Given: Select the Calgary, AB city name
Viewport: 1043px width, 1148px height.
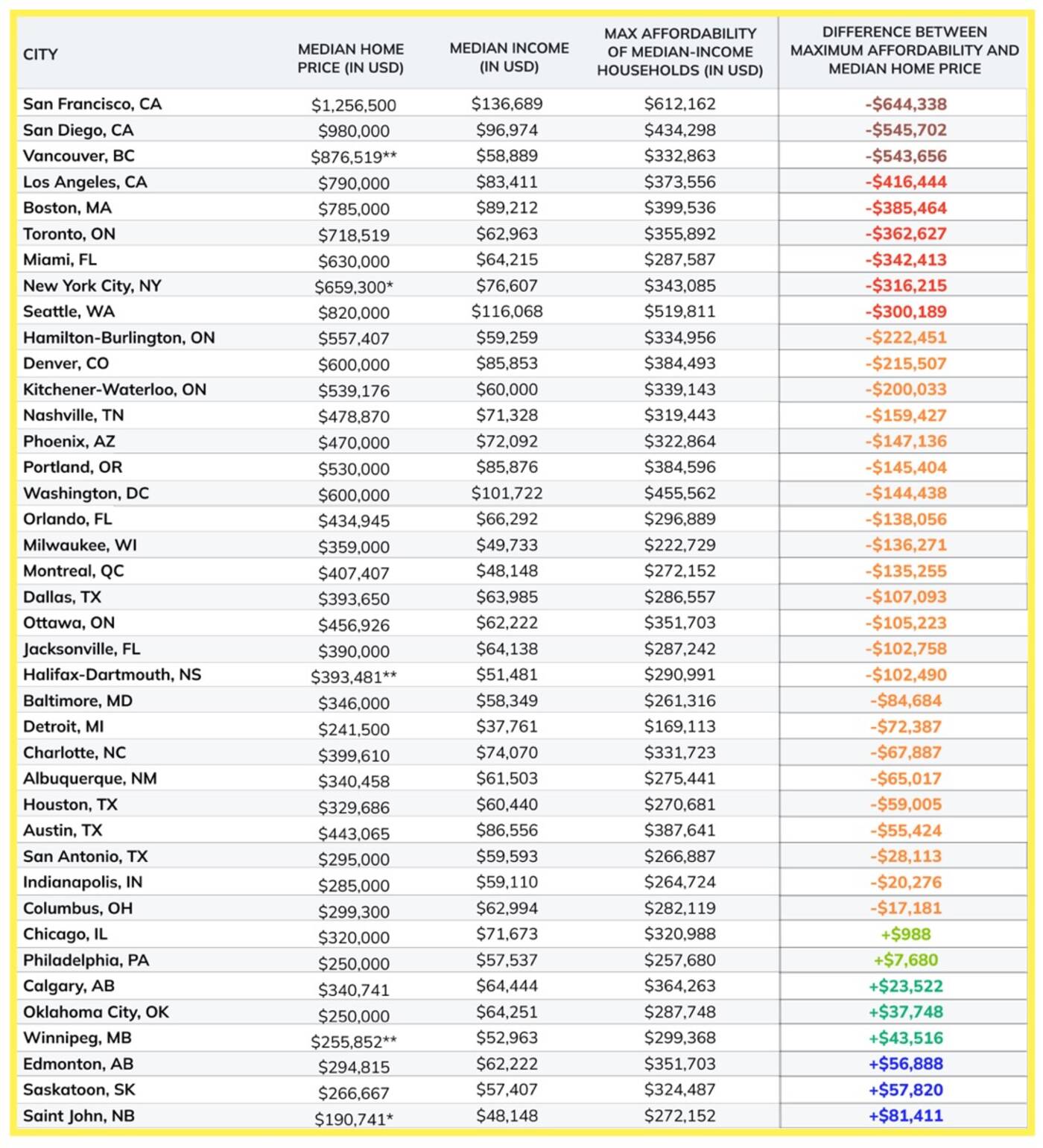Looking at the screenshot, I should point(69,986).
